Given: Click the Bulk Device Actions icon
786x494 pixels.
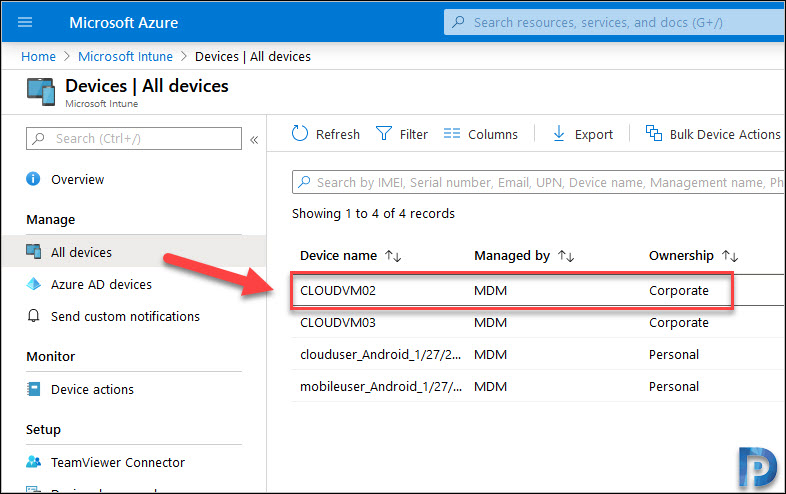Looking at the screenshot, I should pos(654,133).
